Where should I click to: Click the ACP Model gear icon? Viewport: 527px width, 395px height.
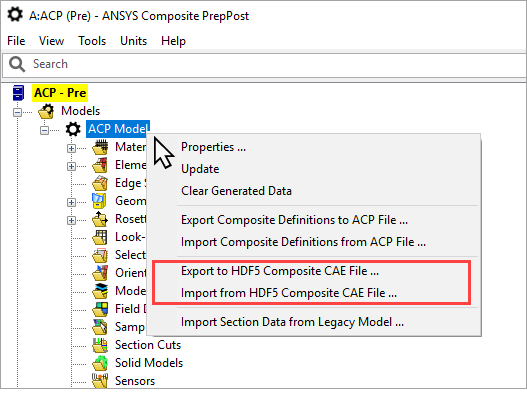tap(73, 129)
